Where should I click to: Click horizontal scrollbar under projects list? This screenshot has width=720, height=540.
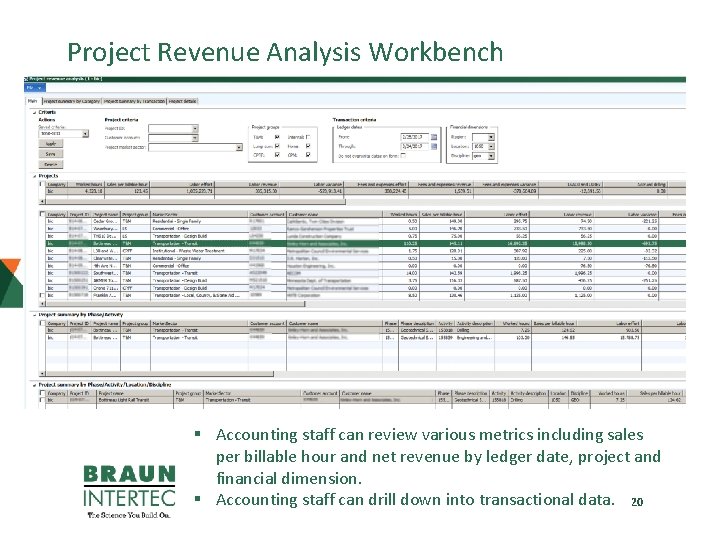tap(174, 304)
